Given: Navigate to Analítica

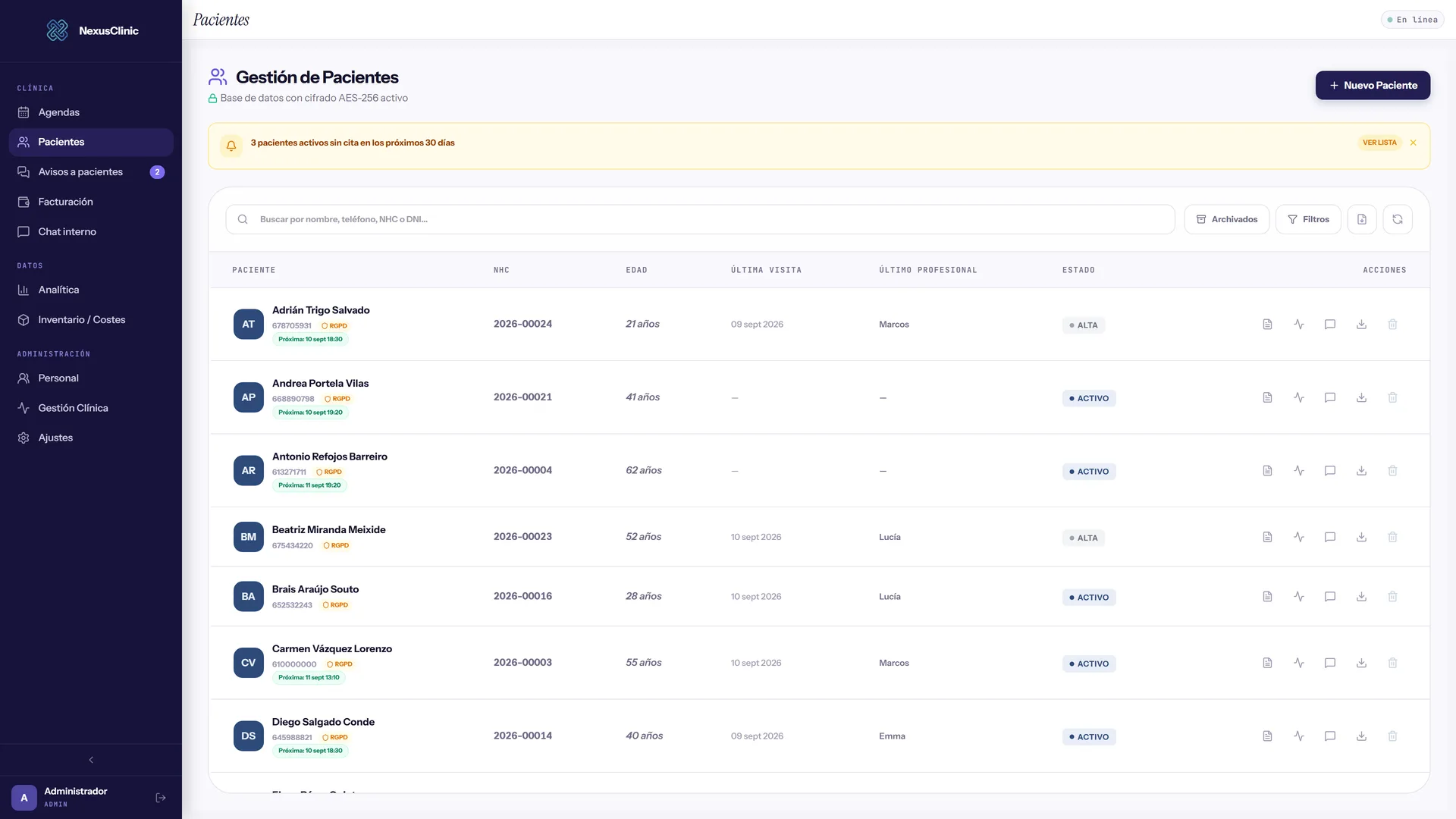Looking at the screenshot, I should tap(91, 290).
